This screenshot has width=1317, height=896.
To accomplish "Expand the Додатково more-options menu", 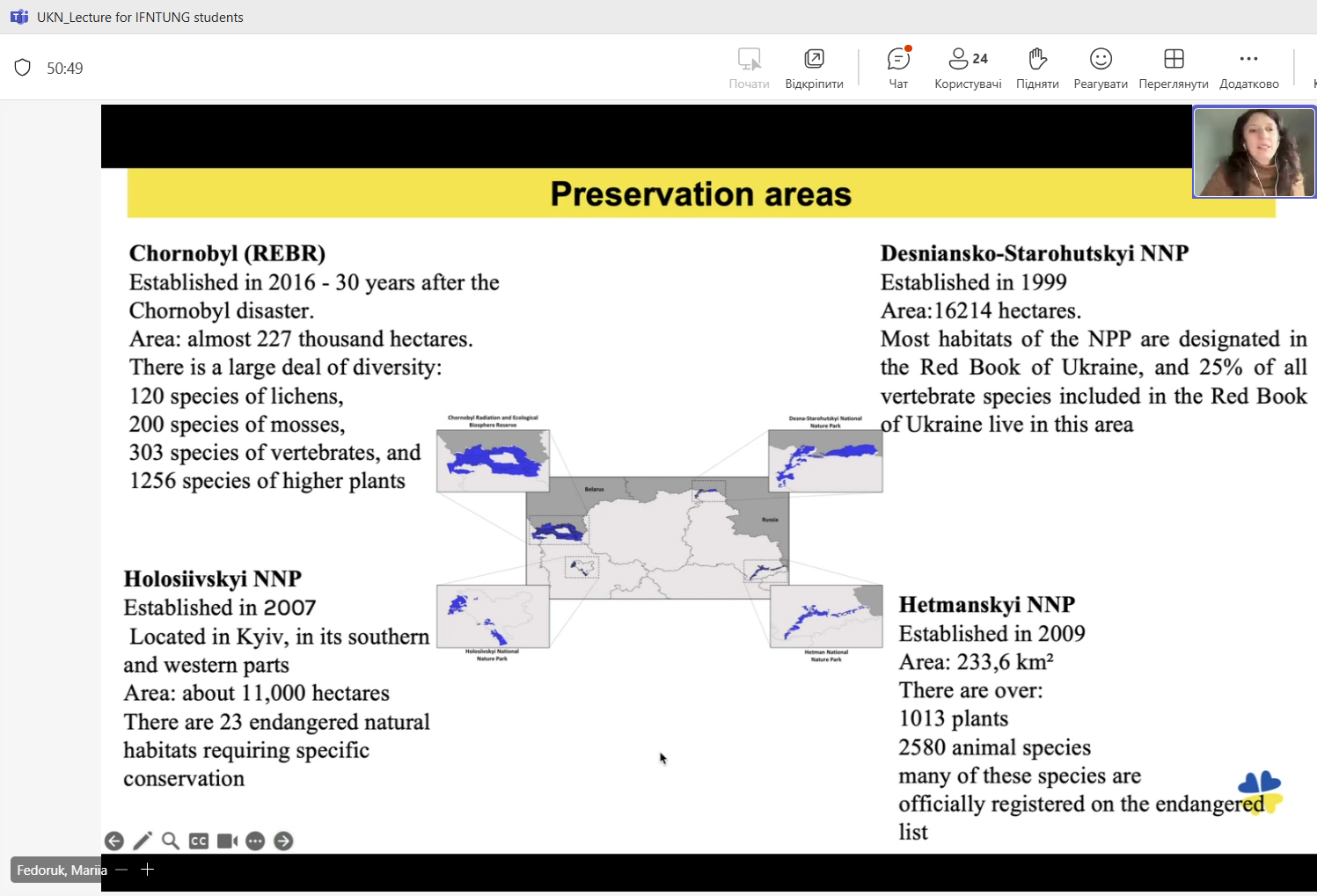I will click(1248, 68).
